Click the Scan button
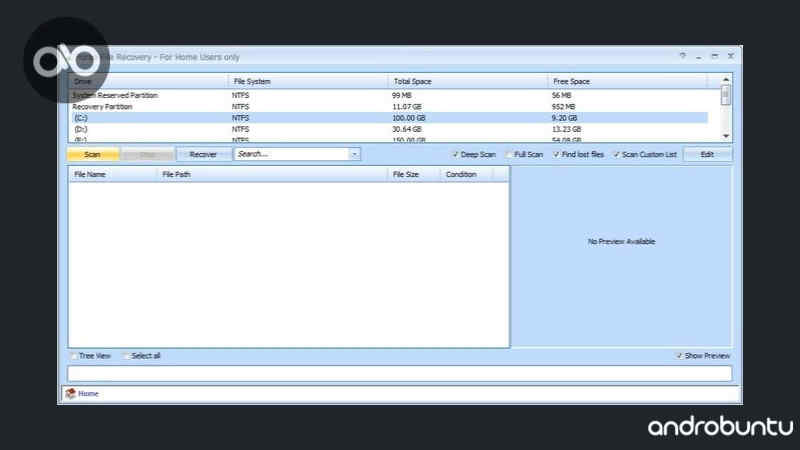800x450 pixels. coord(92,155)
